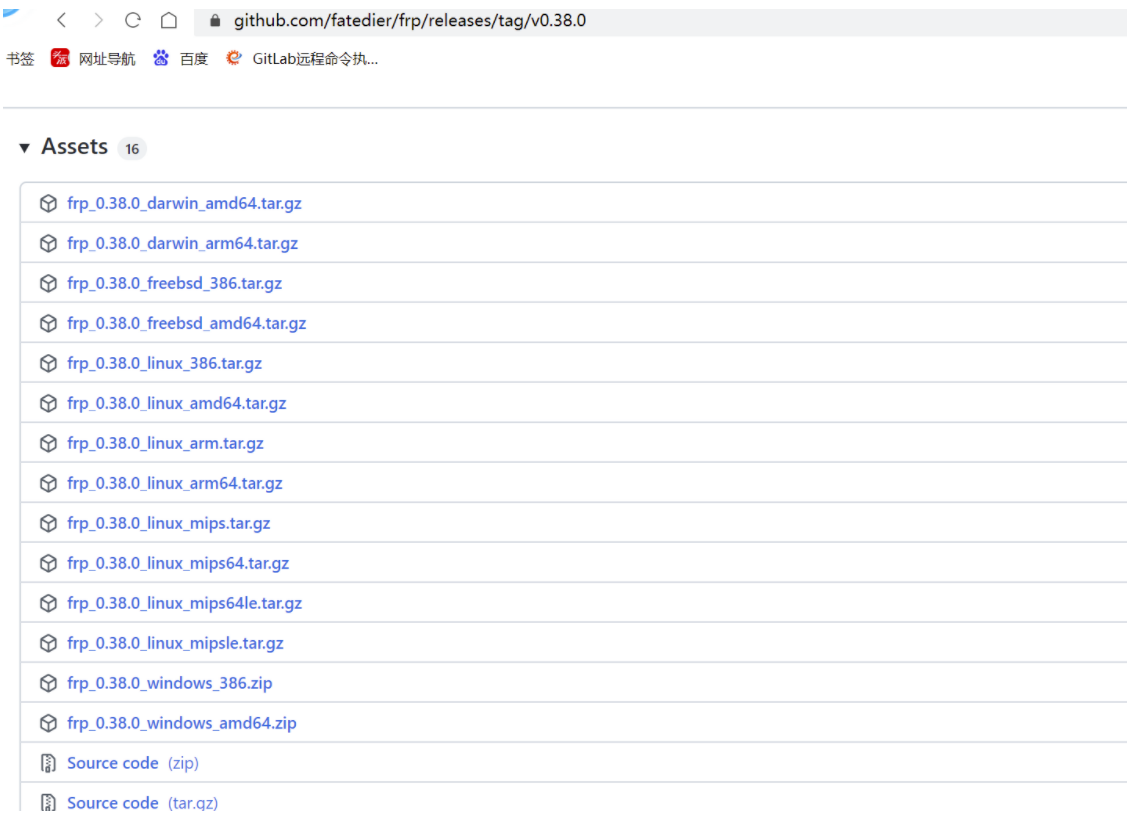
Task: Open the GitLab远程命令执 bookmark
Action: point(315,59)
